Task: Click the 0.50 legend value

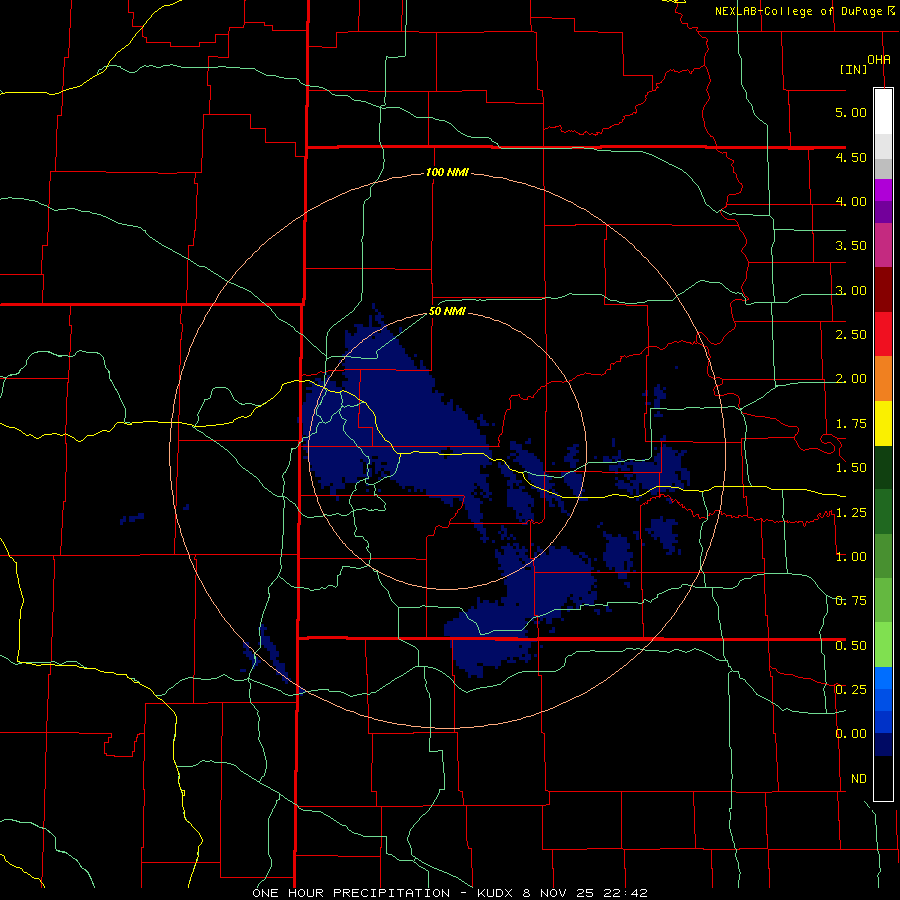Action: coord(851,646)
